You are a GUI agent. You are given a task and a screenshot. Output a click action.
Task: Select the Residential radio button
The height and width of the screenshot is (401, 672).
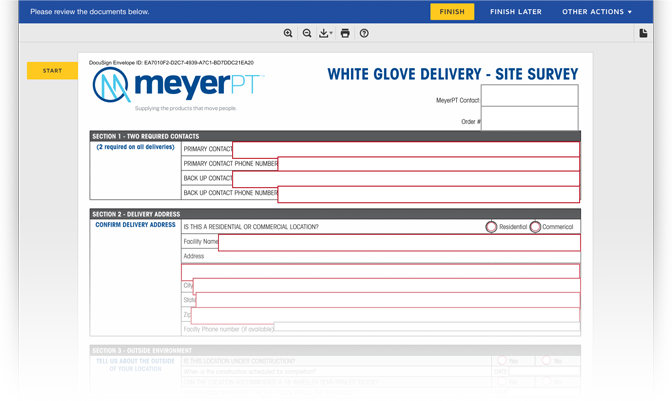(491, 227)
